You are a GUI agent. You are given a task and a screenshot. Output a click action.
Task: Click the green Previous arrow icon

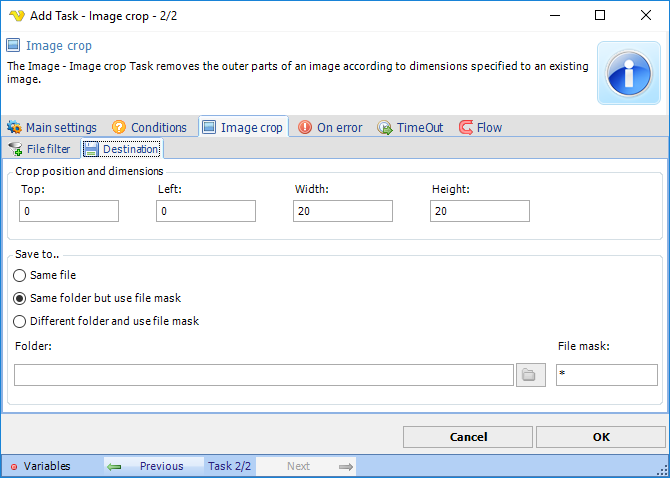(x=115, y=466)
